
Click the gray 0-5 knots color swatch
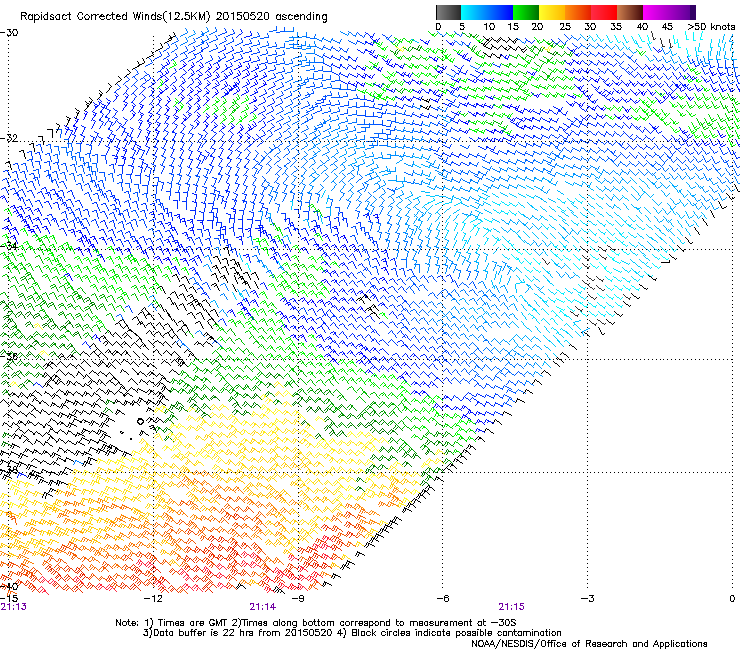[x=448, y=12]
